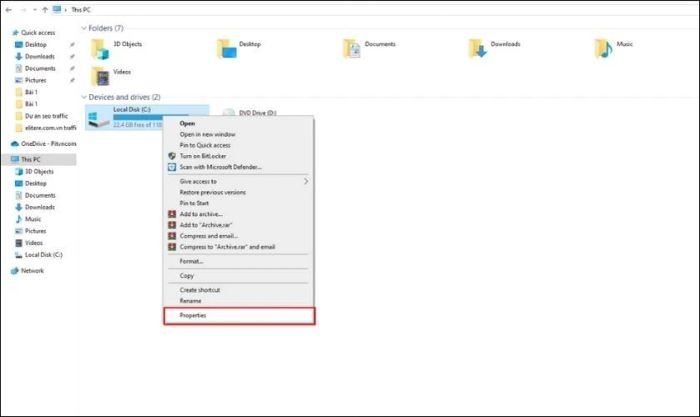Select Network in the sidebar
The image size is (700, 417).
tap(32, 271)
